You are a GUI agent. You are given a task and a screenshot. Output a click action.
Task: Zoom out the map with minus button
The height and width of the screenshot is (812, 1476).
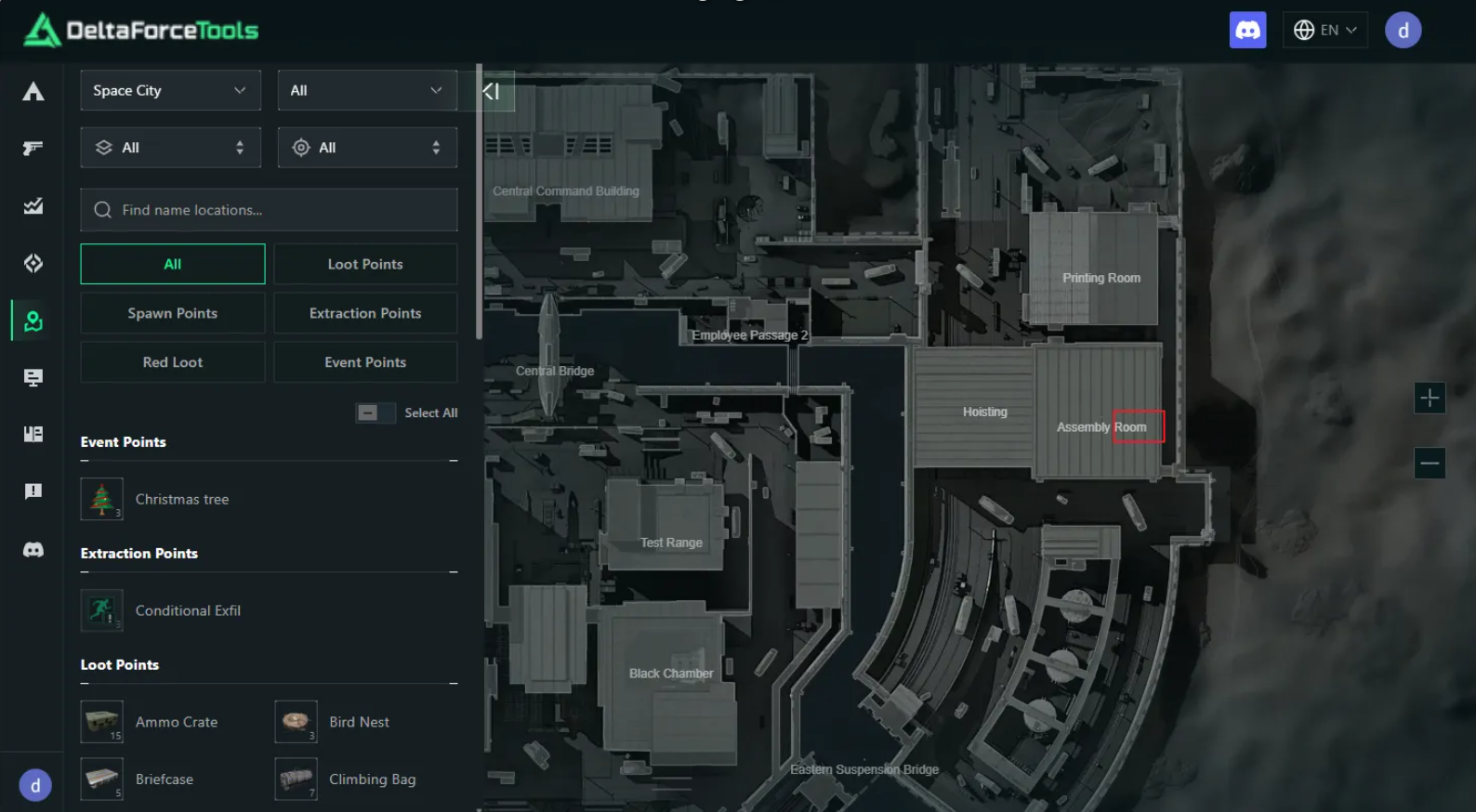pyautogui.click(x=1430, y=463)
